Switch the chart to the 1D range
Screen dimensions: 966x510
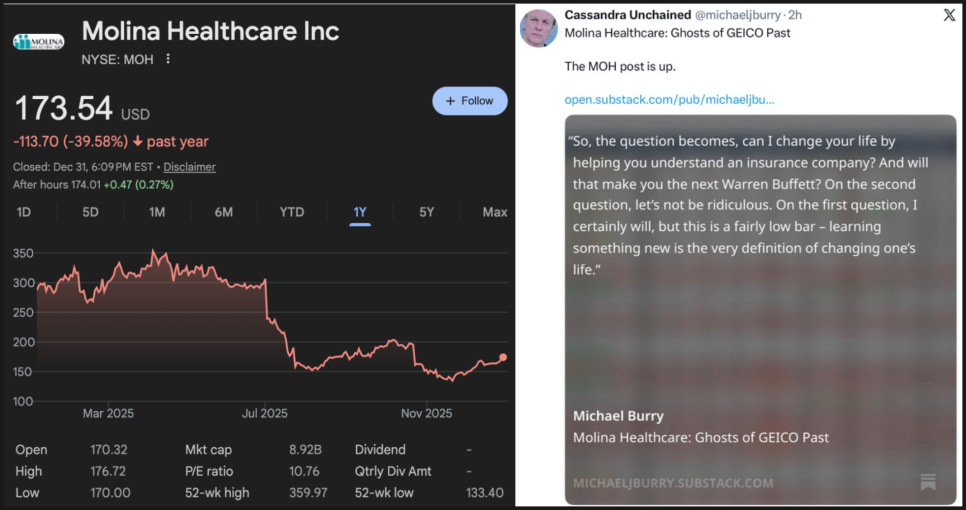(x=24, y=212)
